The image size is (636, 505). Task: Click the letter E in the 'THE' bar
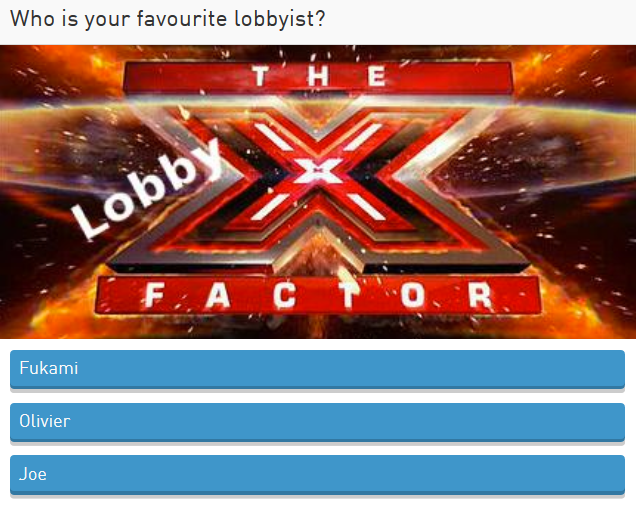pyautogui.click(x=377, y=76)
